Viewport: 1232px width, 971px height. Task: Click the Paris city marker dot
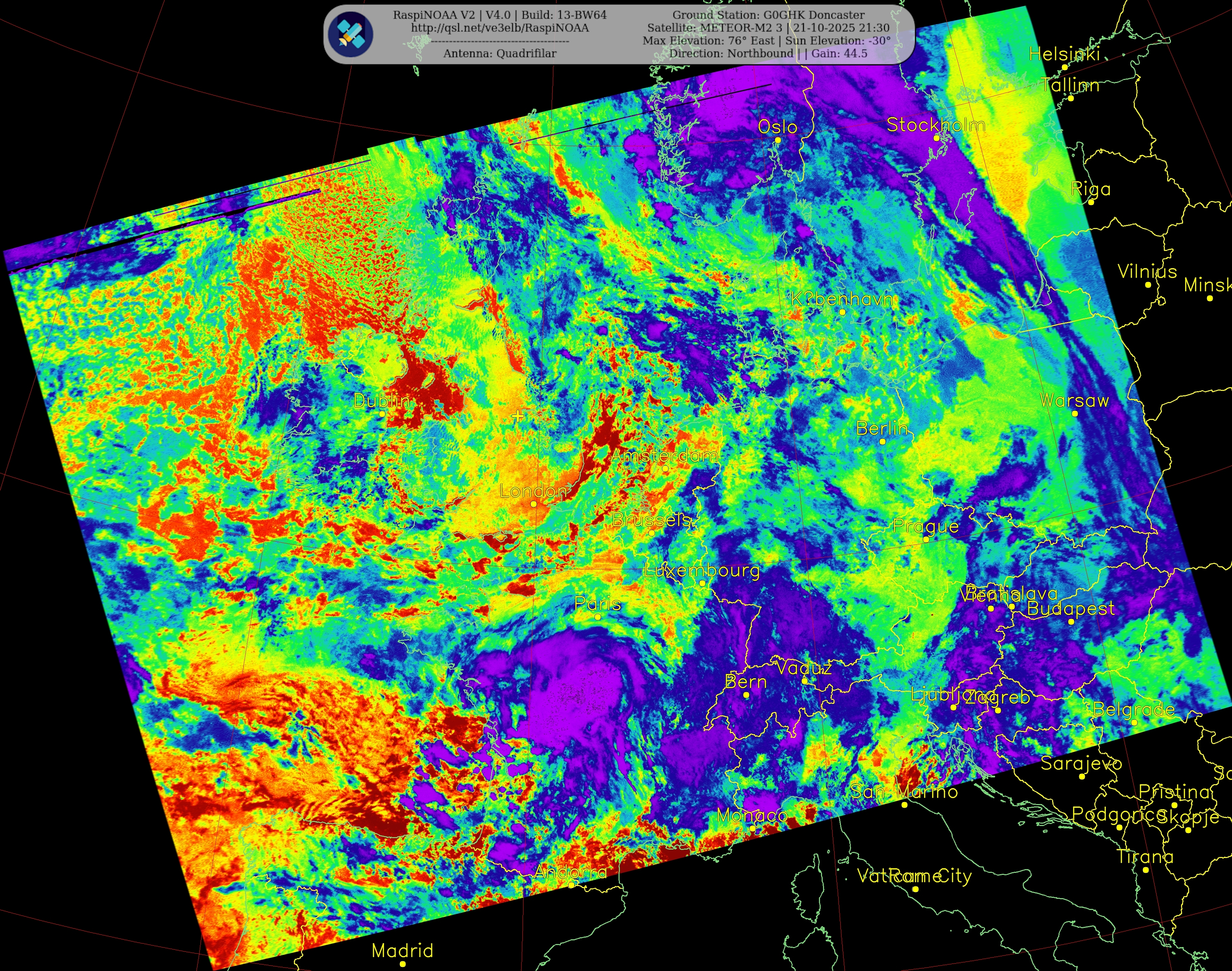(598, 617)
